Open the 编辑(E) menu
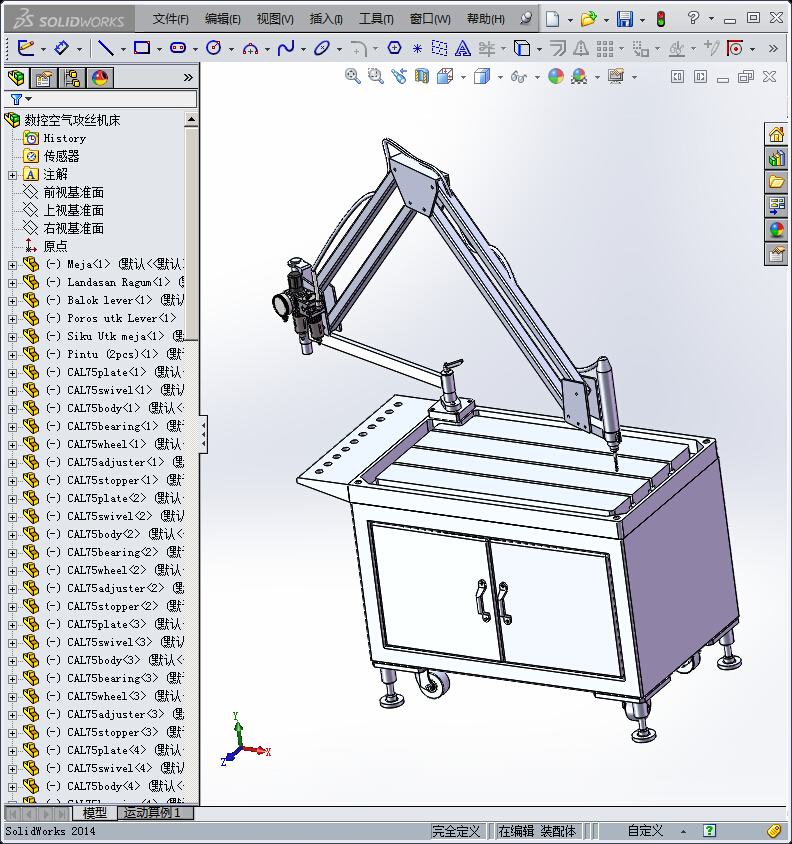792x844 pixels. click(222, 19)
